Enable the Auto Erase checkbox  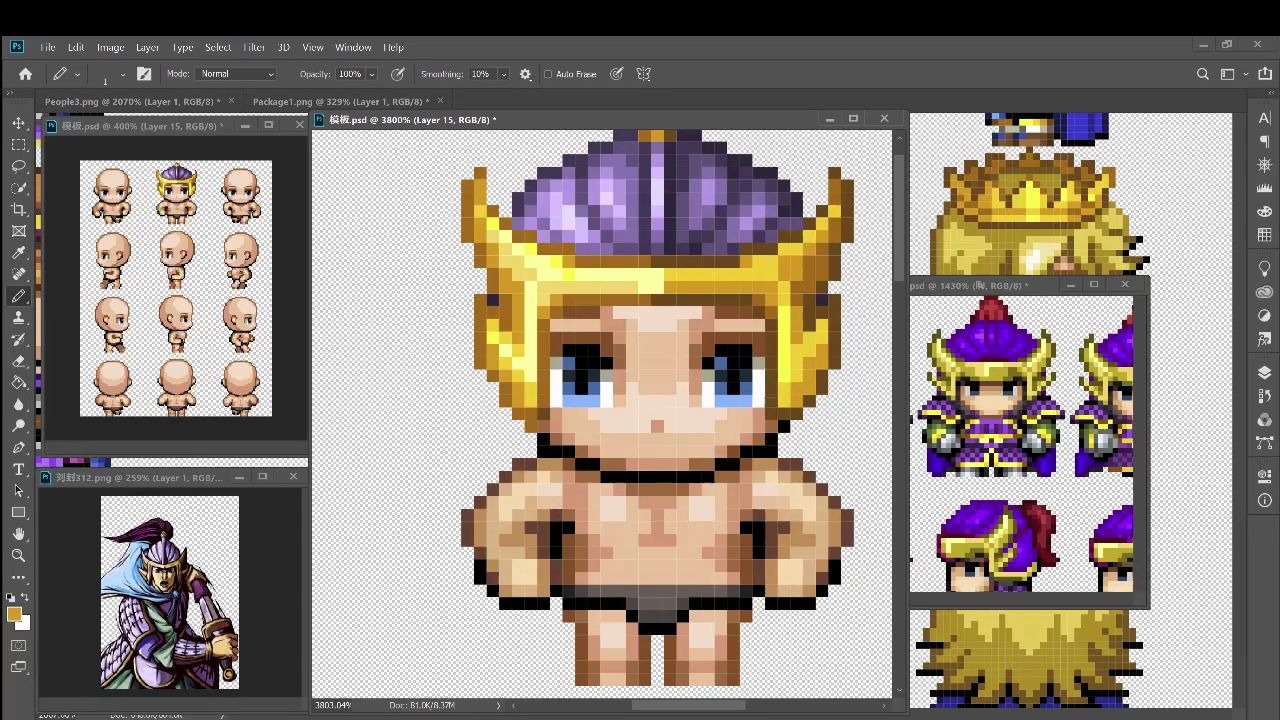coord(548,73)
